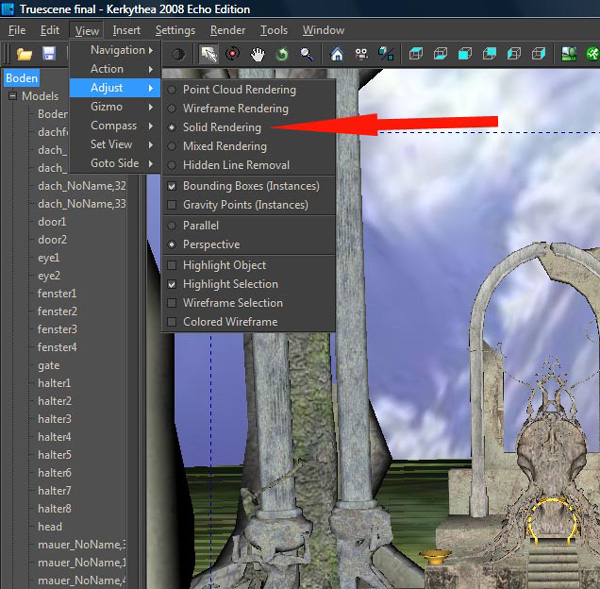
Task: Select head in the model tree
Action: [50, 527]
